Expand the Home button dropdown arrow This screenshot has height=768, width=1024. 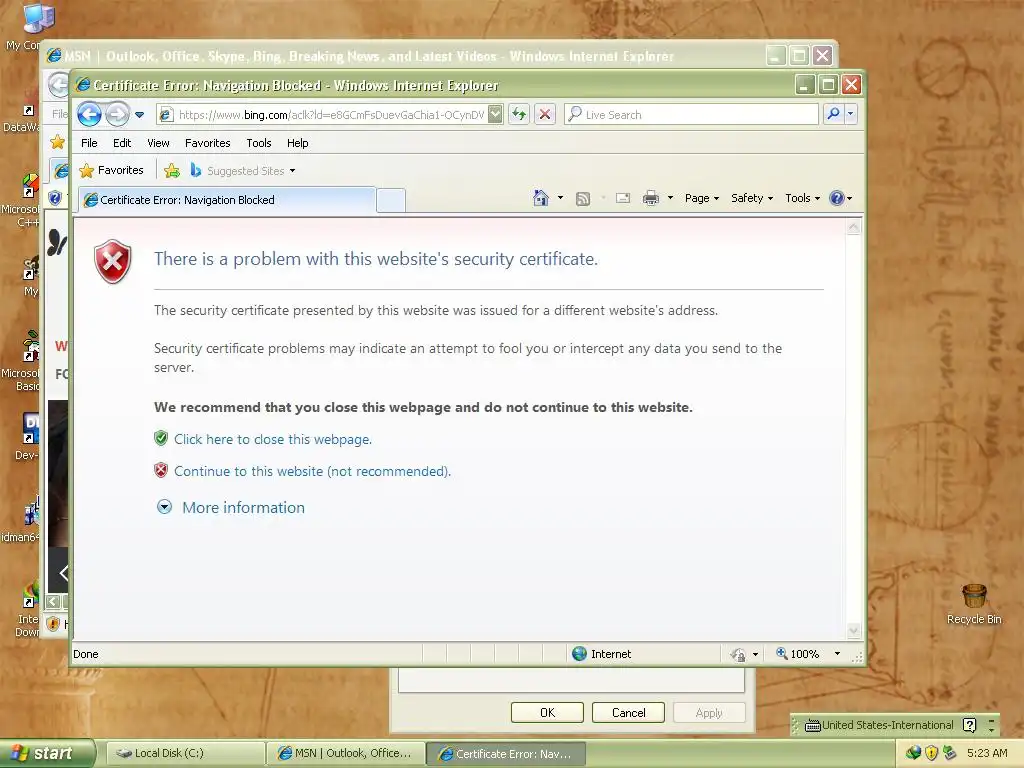(560, 198)
